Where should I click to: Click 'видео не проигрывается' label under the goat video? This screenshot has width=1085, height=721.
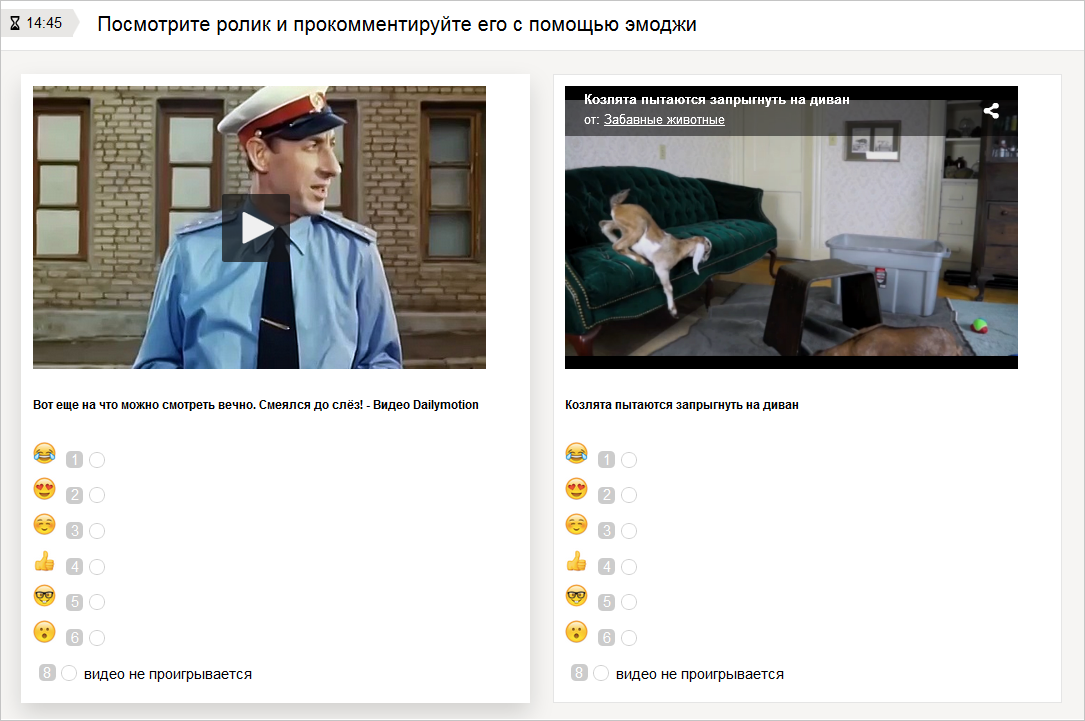tap(700, 674)
